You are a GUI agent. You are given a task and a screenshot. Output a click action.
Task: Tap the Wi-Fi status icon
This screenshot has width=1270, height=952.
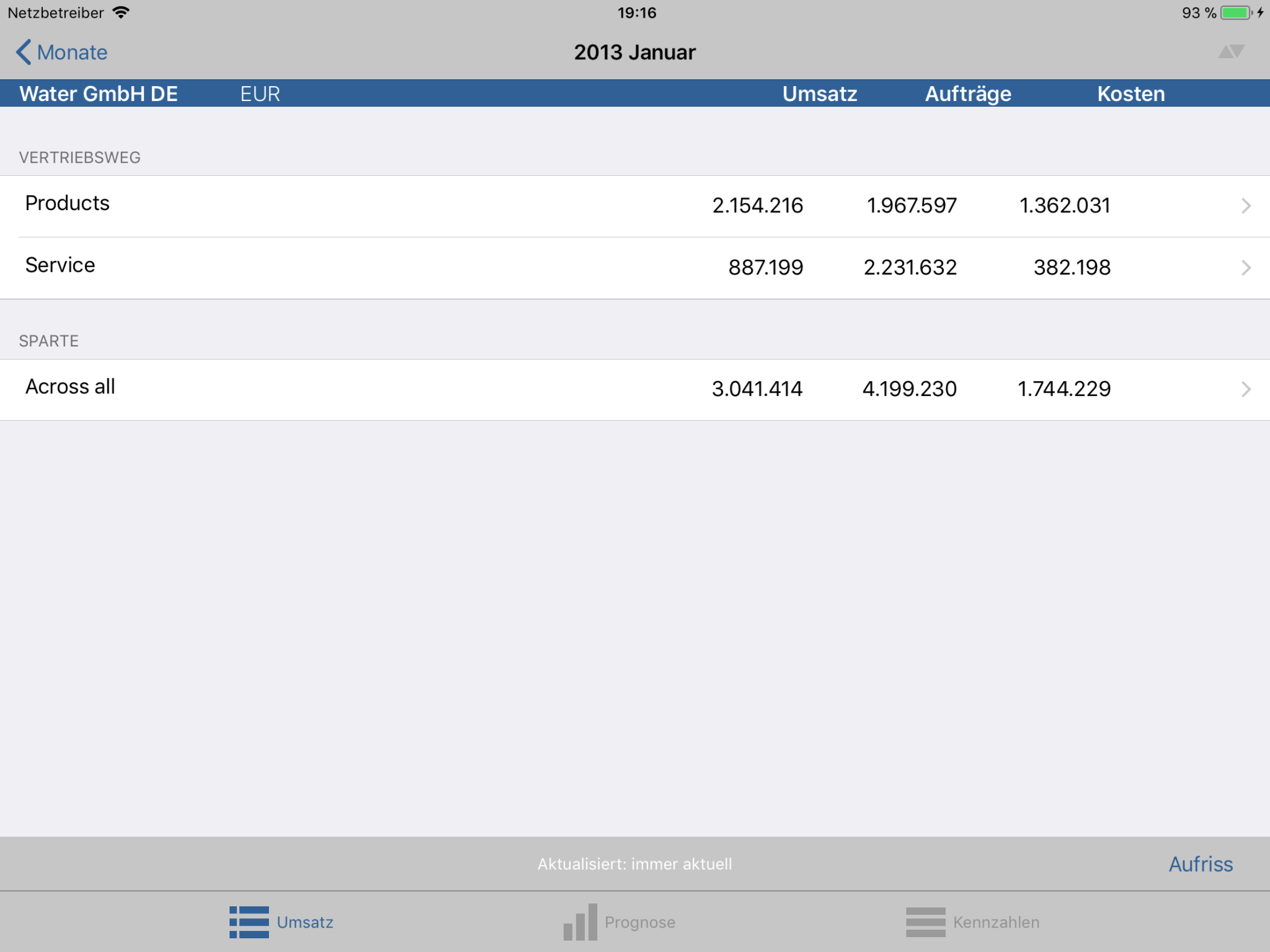pyautogui.click(x=121, y=13)
